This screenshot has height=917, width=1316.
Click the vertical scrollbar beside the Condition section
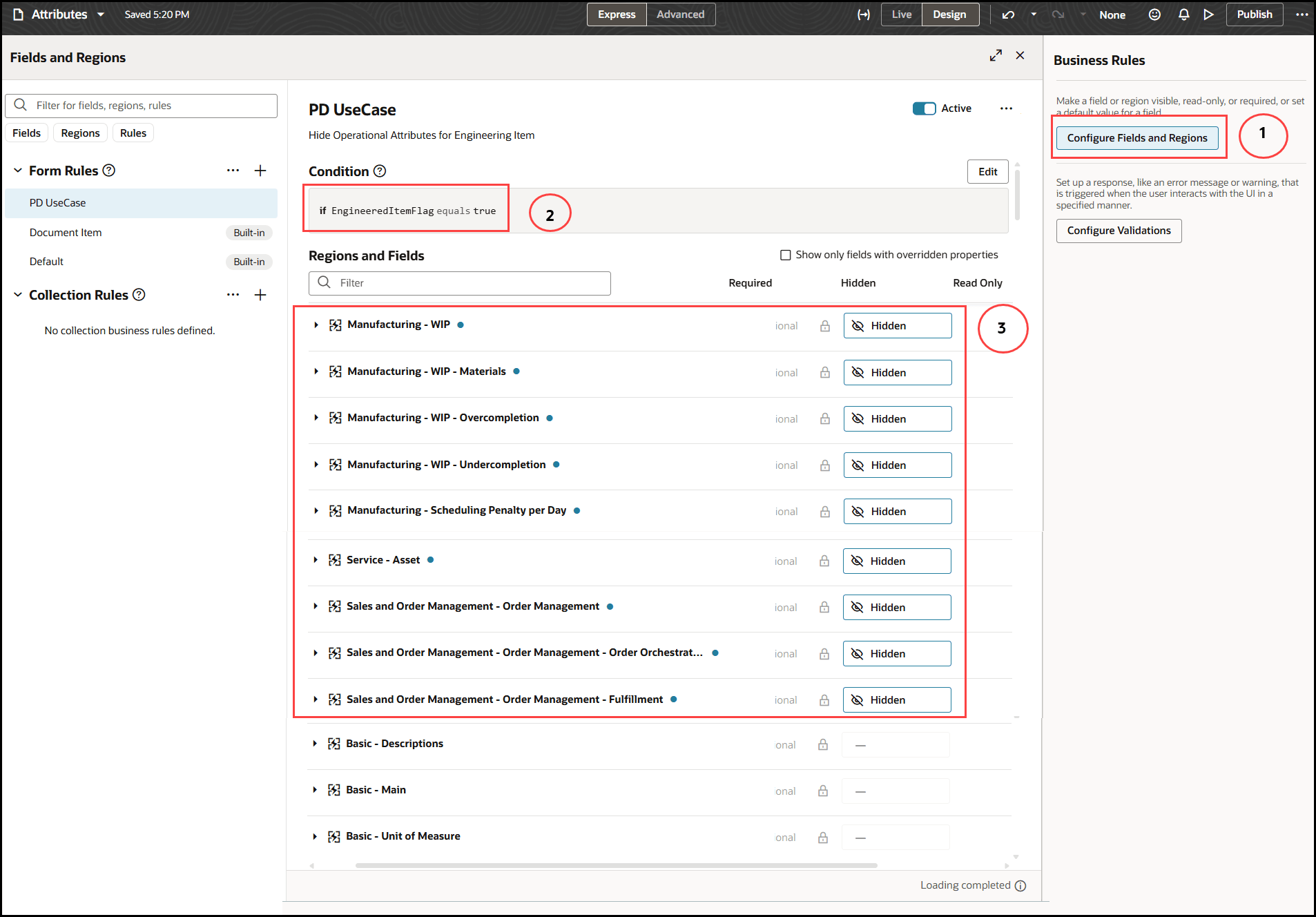1017,195
